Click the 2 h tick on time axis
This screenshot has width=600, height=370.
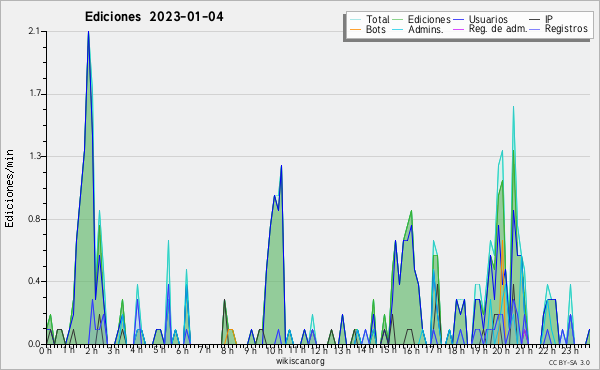tap(91, 351)
